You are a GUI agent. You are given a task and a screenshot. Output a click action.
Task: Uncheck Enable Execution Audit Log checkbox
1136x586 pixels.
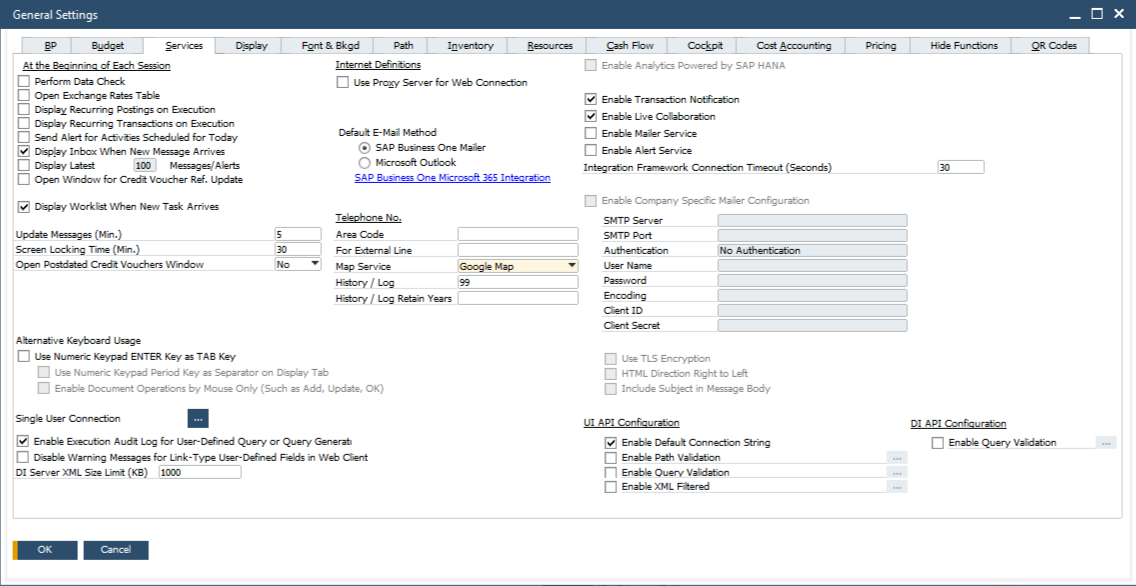pos(22,441)
